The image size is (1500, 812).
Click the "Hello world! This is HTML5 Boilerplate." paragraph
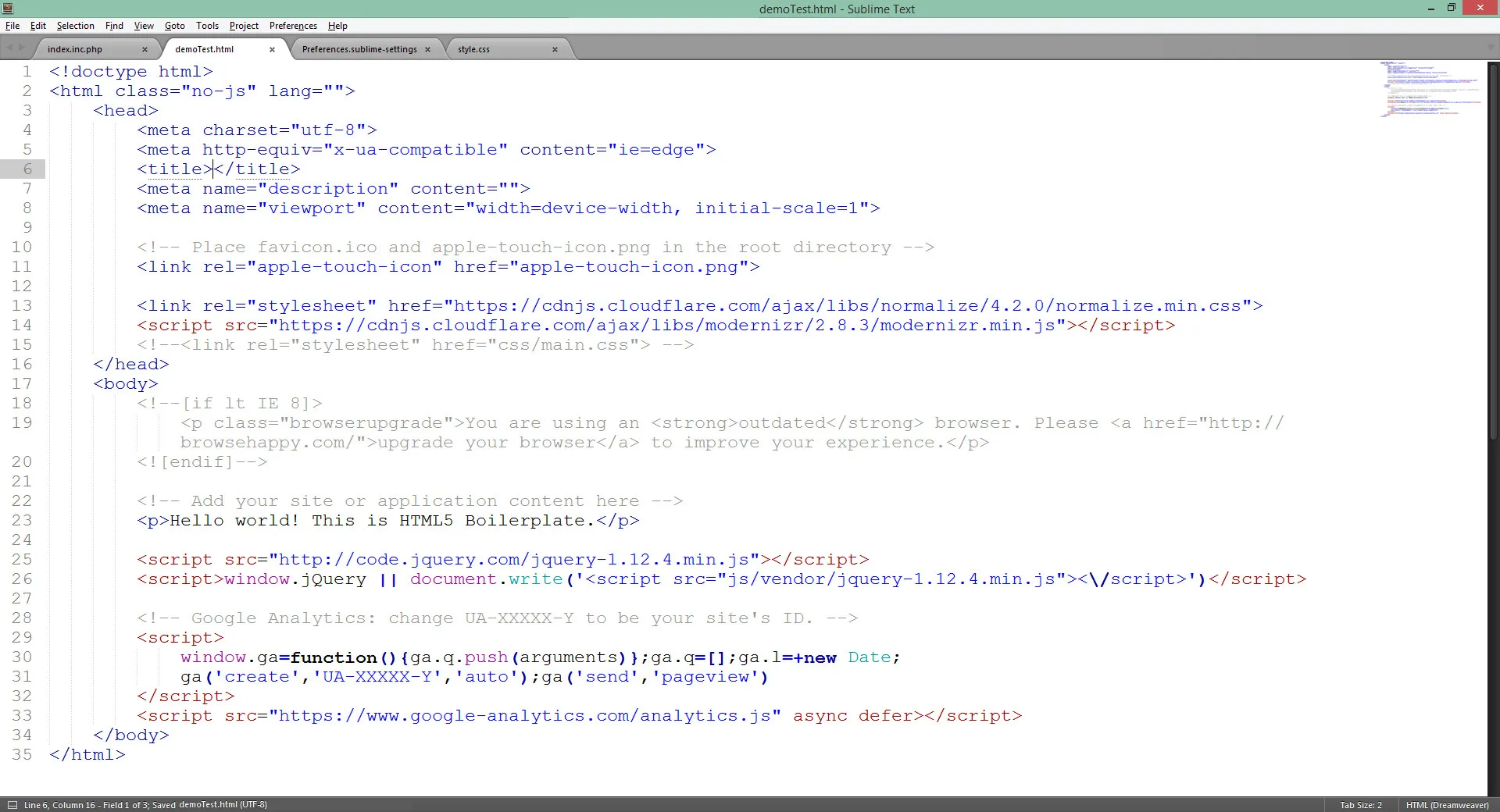388,521
